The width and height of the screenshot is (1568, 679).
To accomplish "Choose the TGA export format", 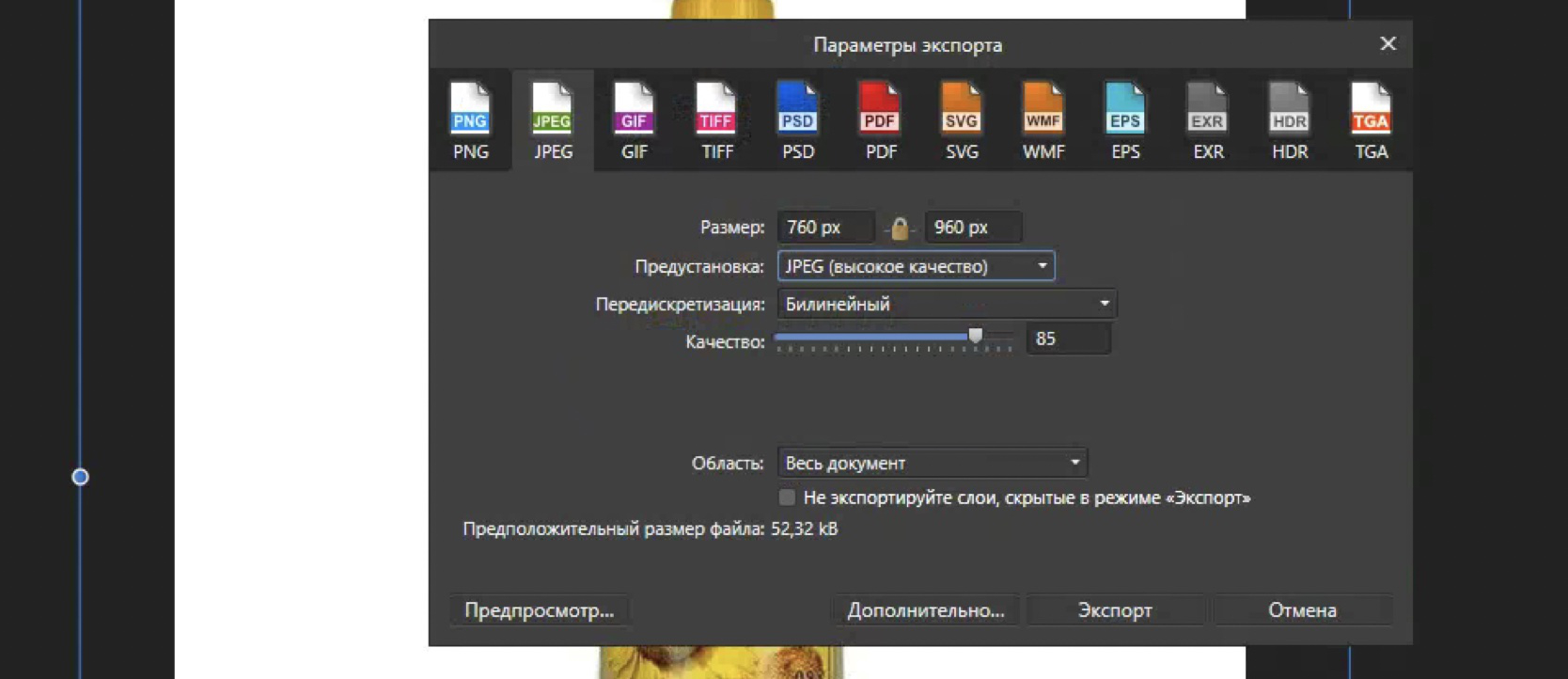I will coord(1371,121).
